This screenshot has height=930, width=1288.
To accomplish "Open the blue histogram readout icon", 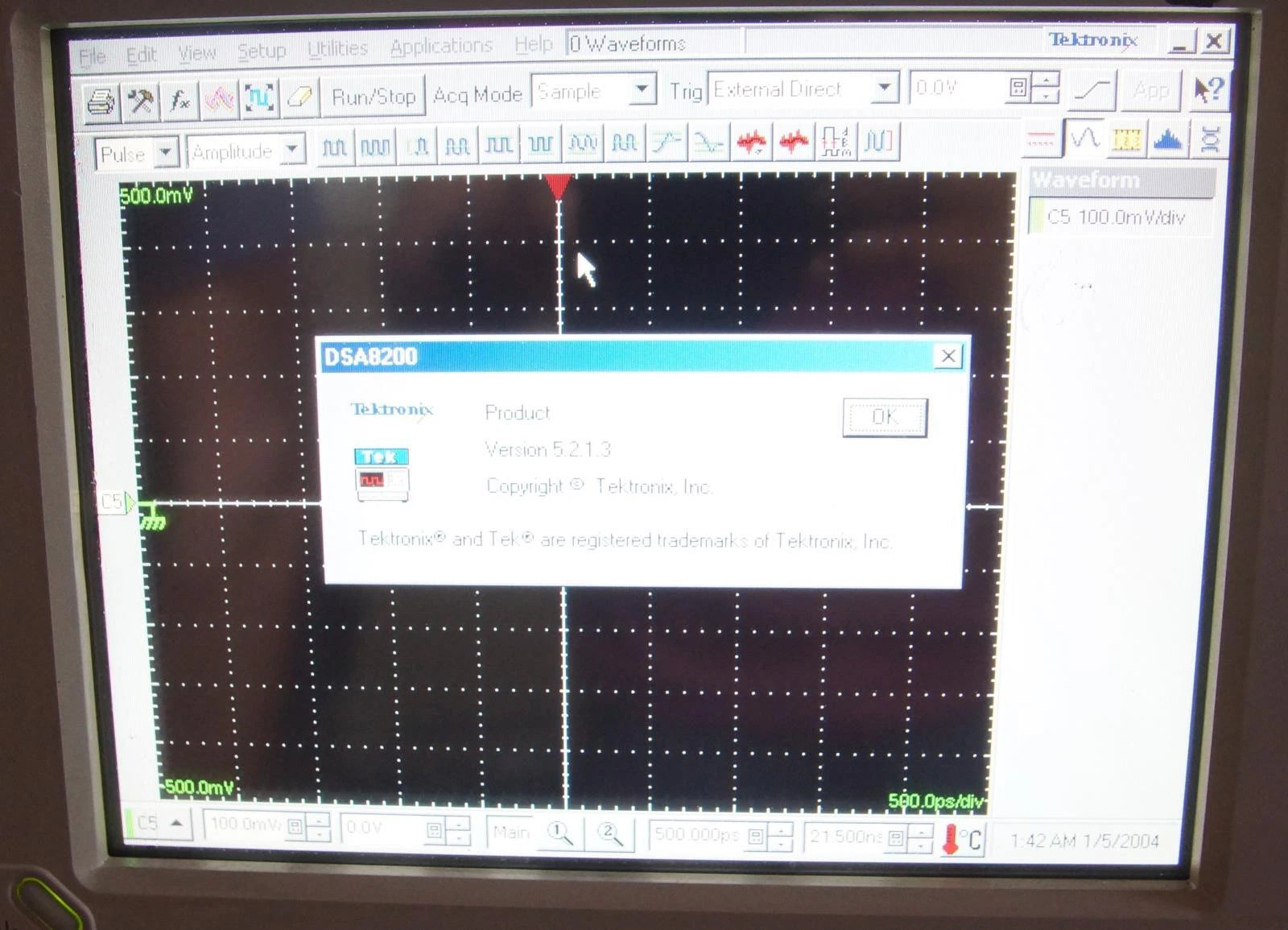I will [1168, 140].
